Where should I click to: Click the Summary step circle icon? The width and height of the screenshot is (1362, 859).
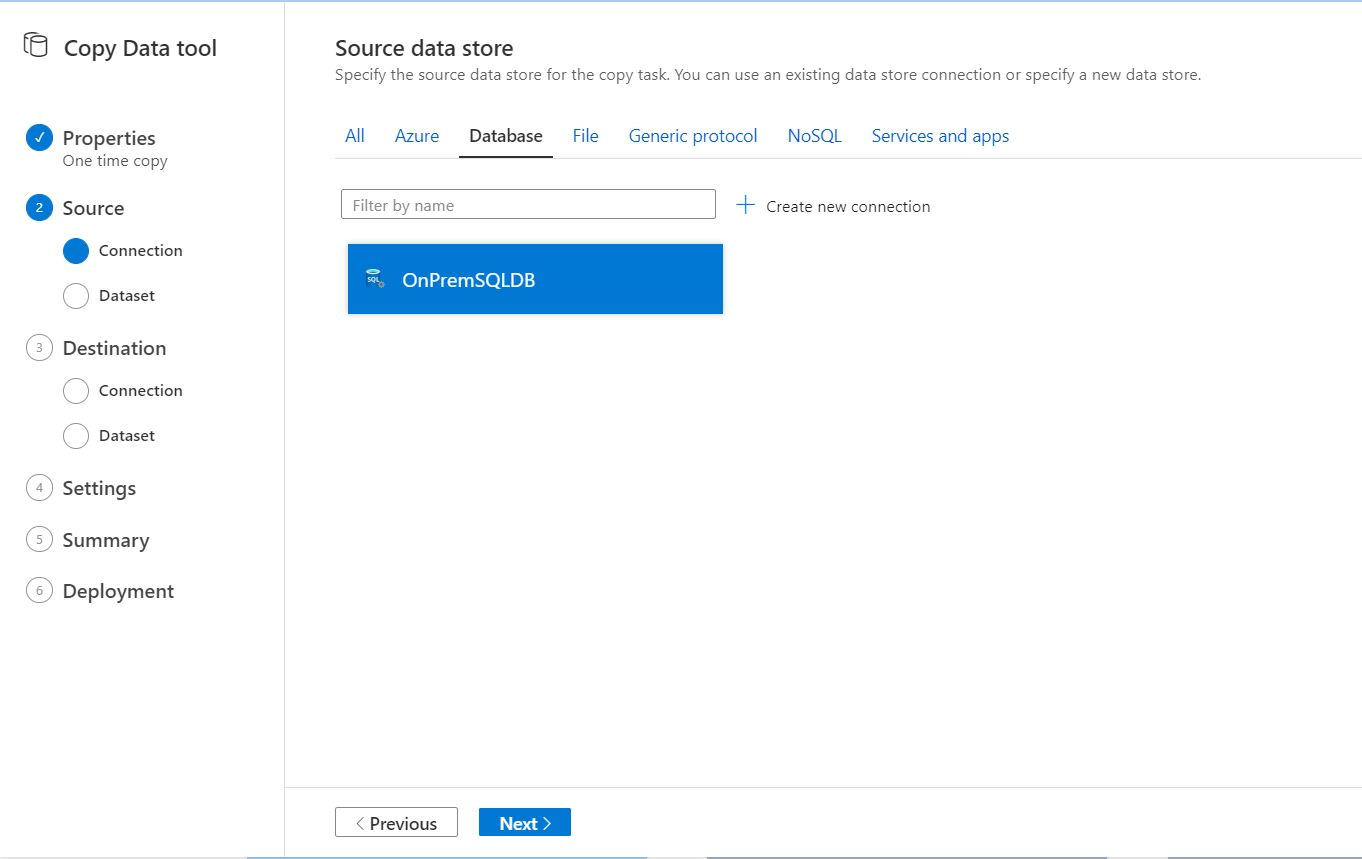point(39,540)
